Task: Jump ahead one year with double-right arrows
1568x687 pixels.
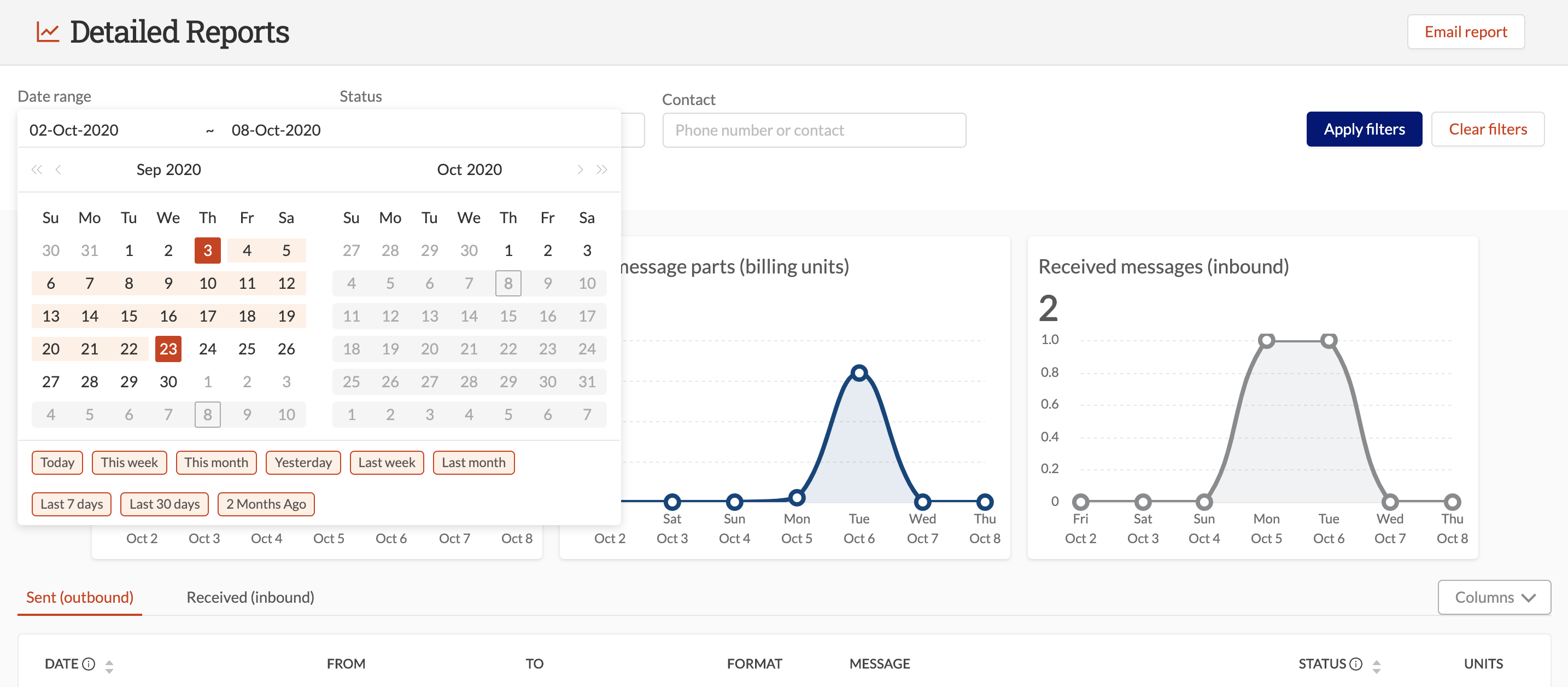Action: [x=602, y=170]
